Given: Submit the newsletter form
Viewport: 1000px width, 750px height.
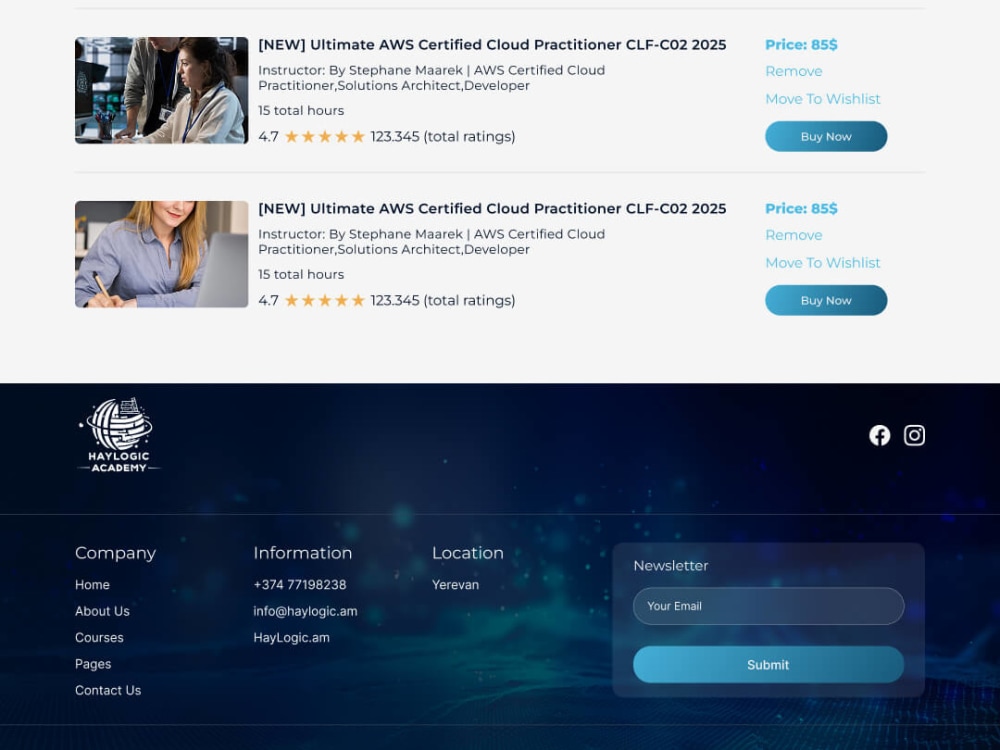Looking at the screenshot, I should [x=768, y=665].
